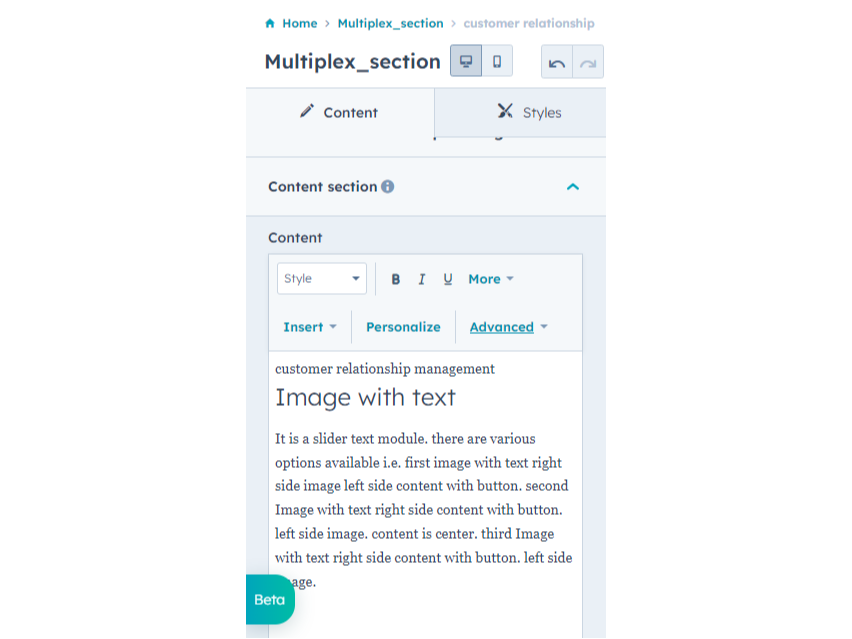Open the More formatting dropdown

(490, 279)
